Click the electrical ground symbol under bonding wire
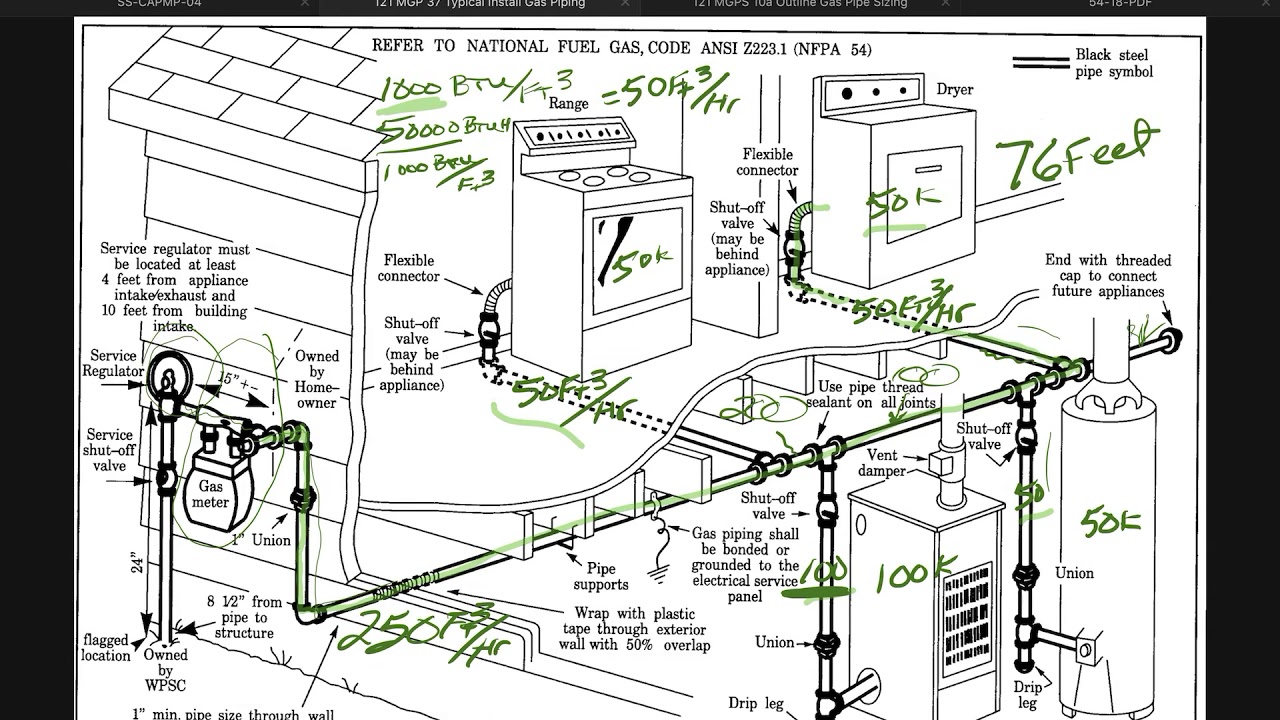The width and height of the screenshot is (1280, 720). 657,574
